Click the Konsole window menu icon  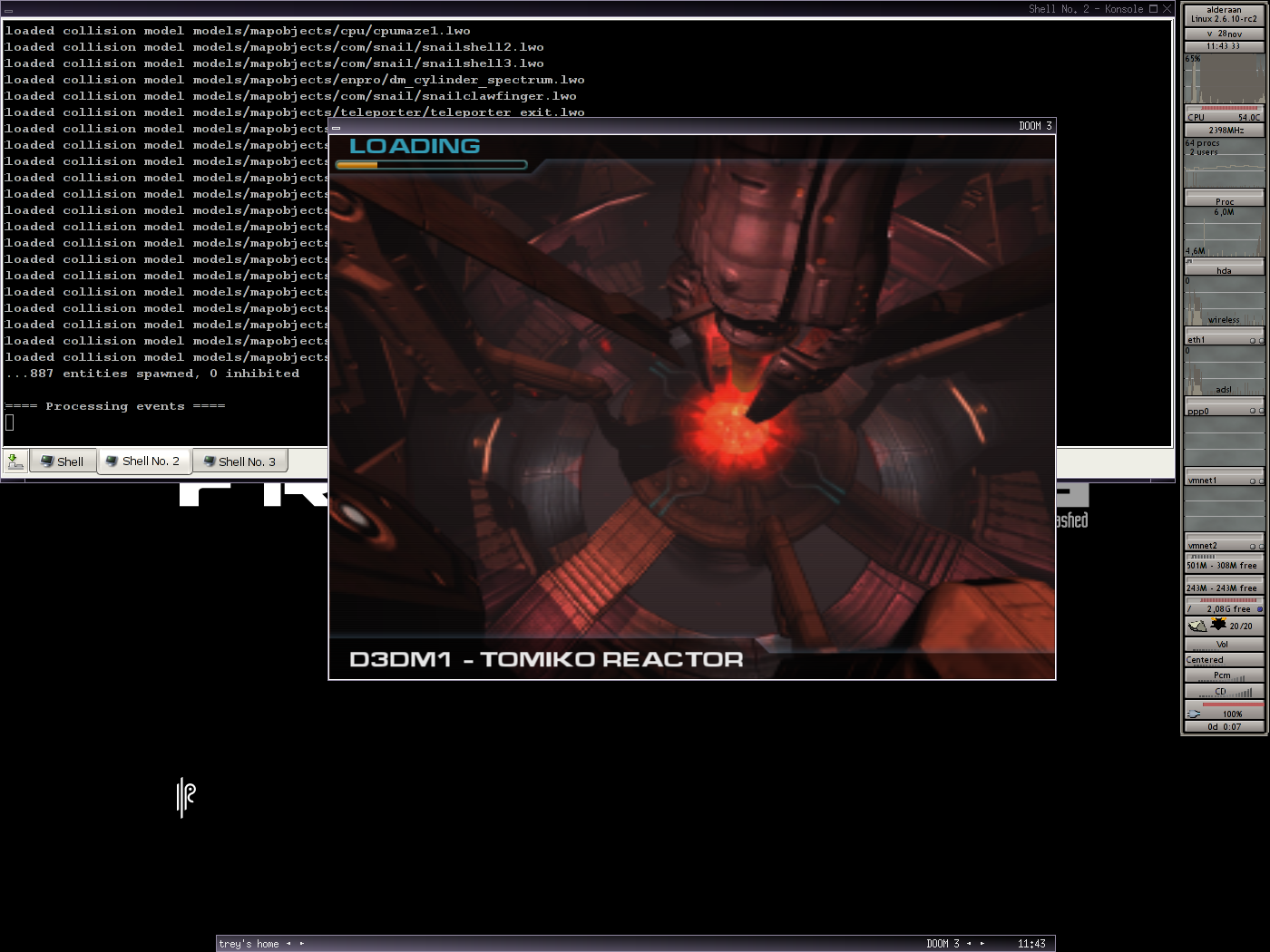8,9
